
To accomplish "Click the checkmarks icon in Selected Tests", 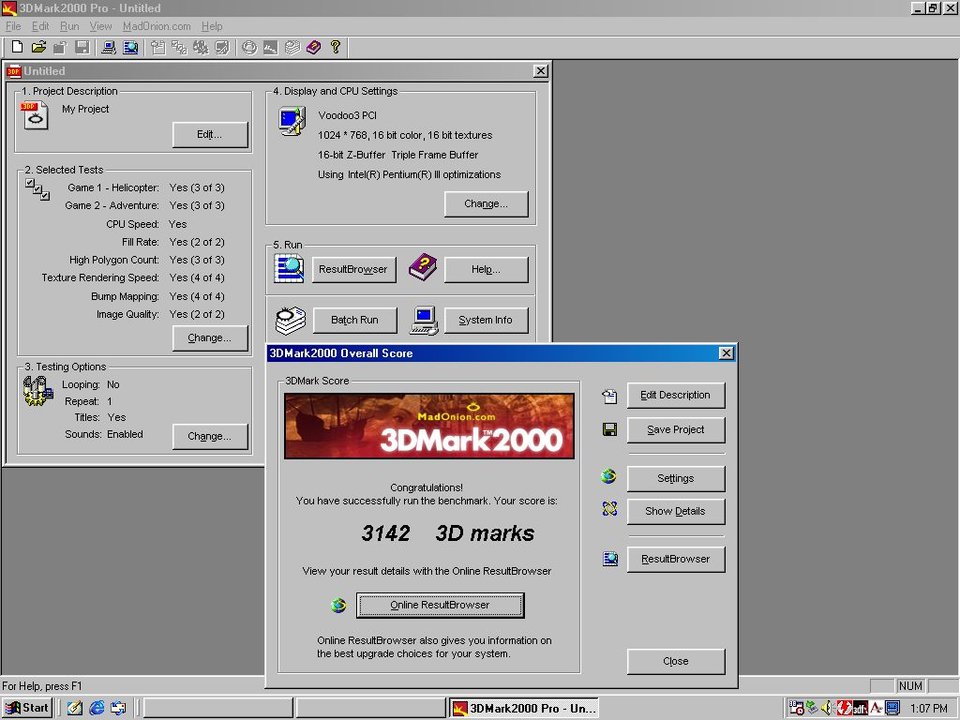I will coord(37,189).
